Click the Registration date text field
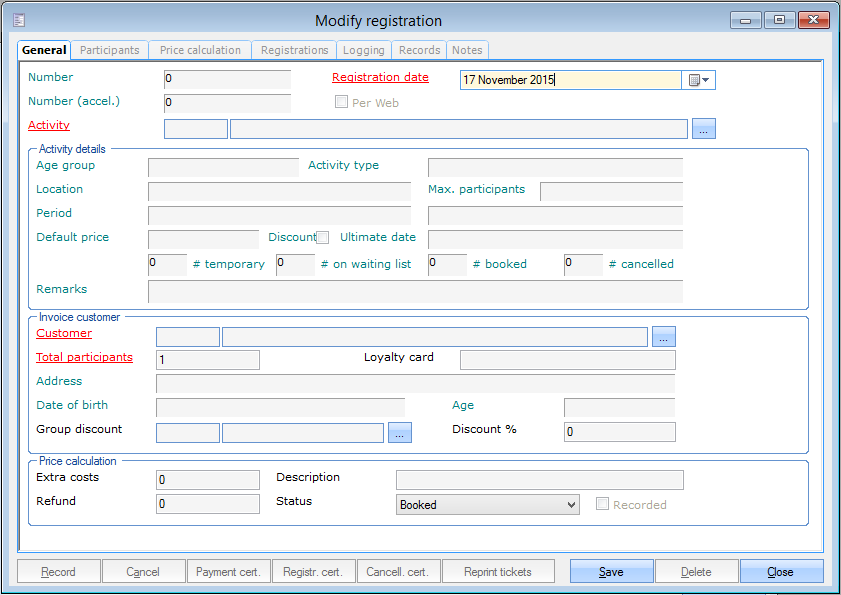Viewport: 841px width, 595px height. pyautogui.click(x=570, y=81)
